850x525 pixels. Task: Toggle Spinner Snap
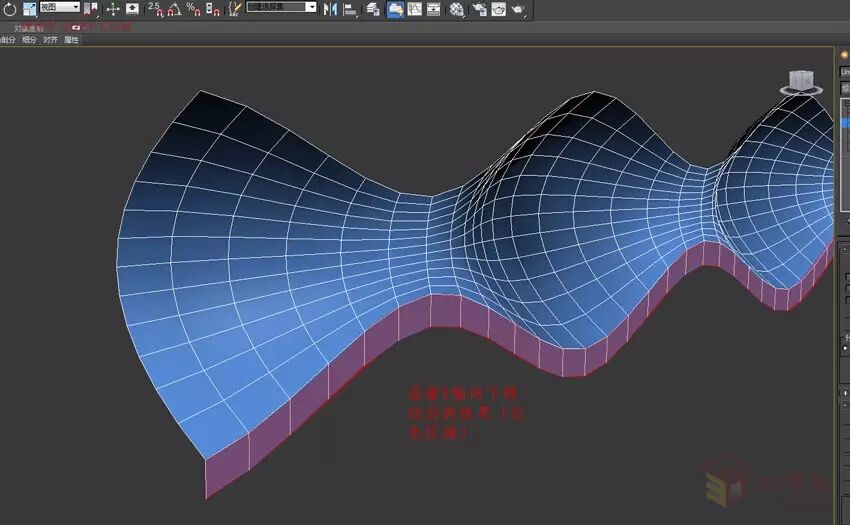(212, 9)
